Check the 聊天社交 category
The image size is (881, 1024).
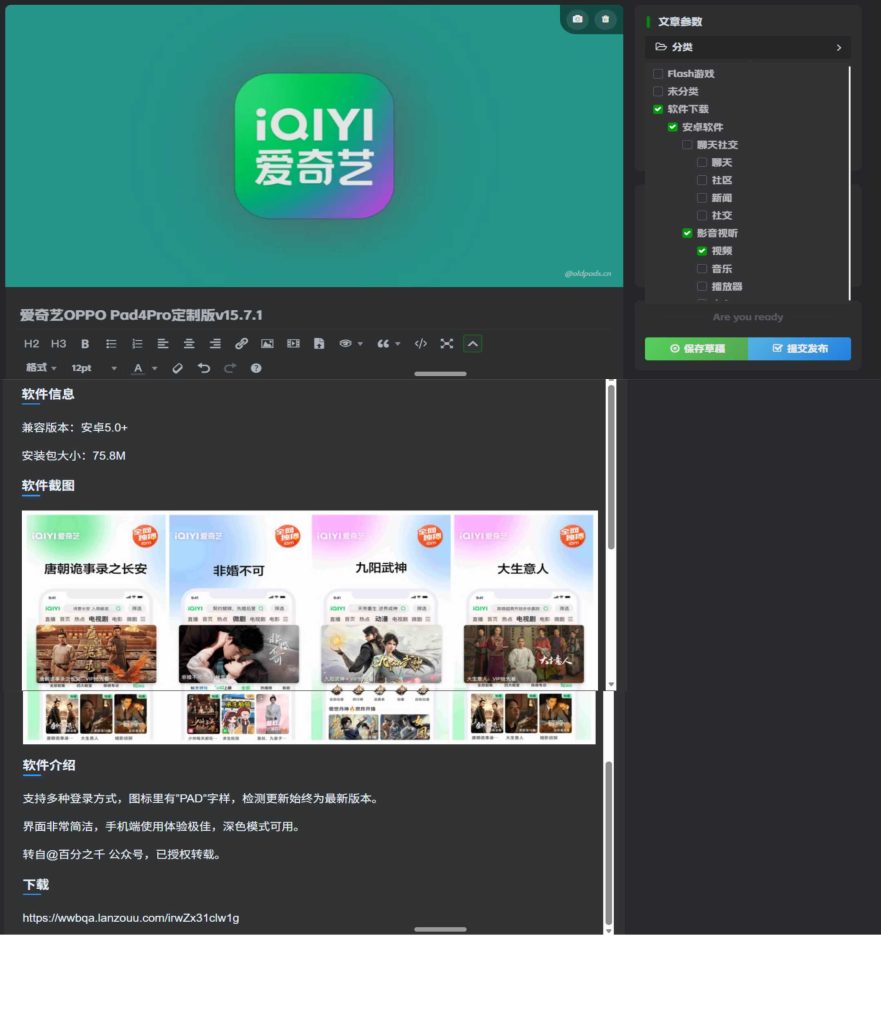point(687,144)
